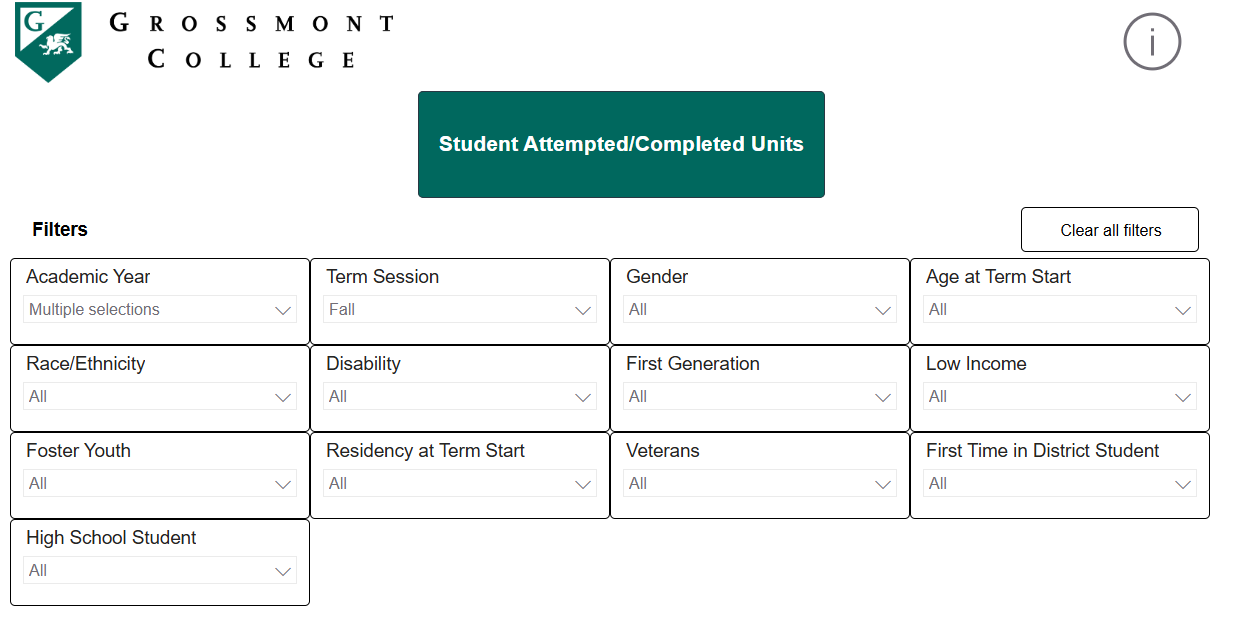
Task: Expand the First Generation dropdown
Action: [758, 396]
